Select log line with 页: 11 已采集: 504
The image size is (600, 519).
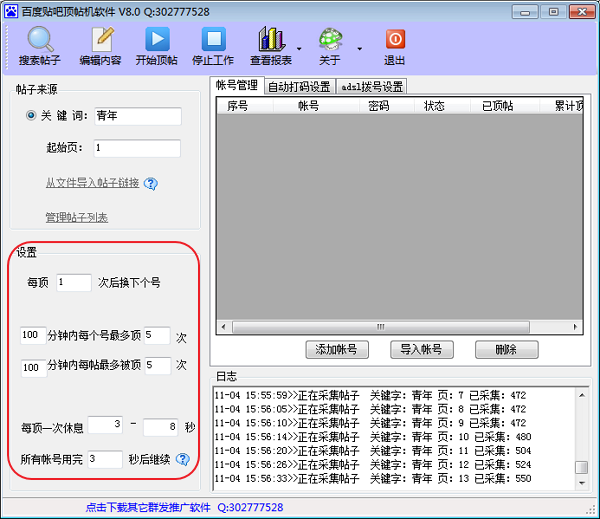tap(373, 450)
